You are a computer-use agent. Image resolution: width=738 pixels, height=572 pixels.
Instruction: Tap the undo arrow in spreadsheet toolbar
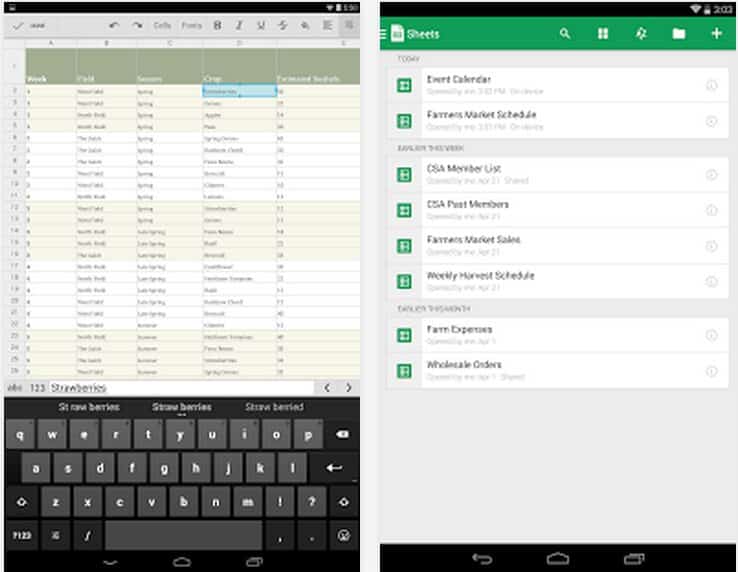click(x=113, y=25)
